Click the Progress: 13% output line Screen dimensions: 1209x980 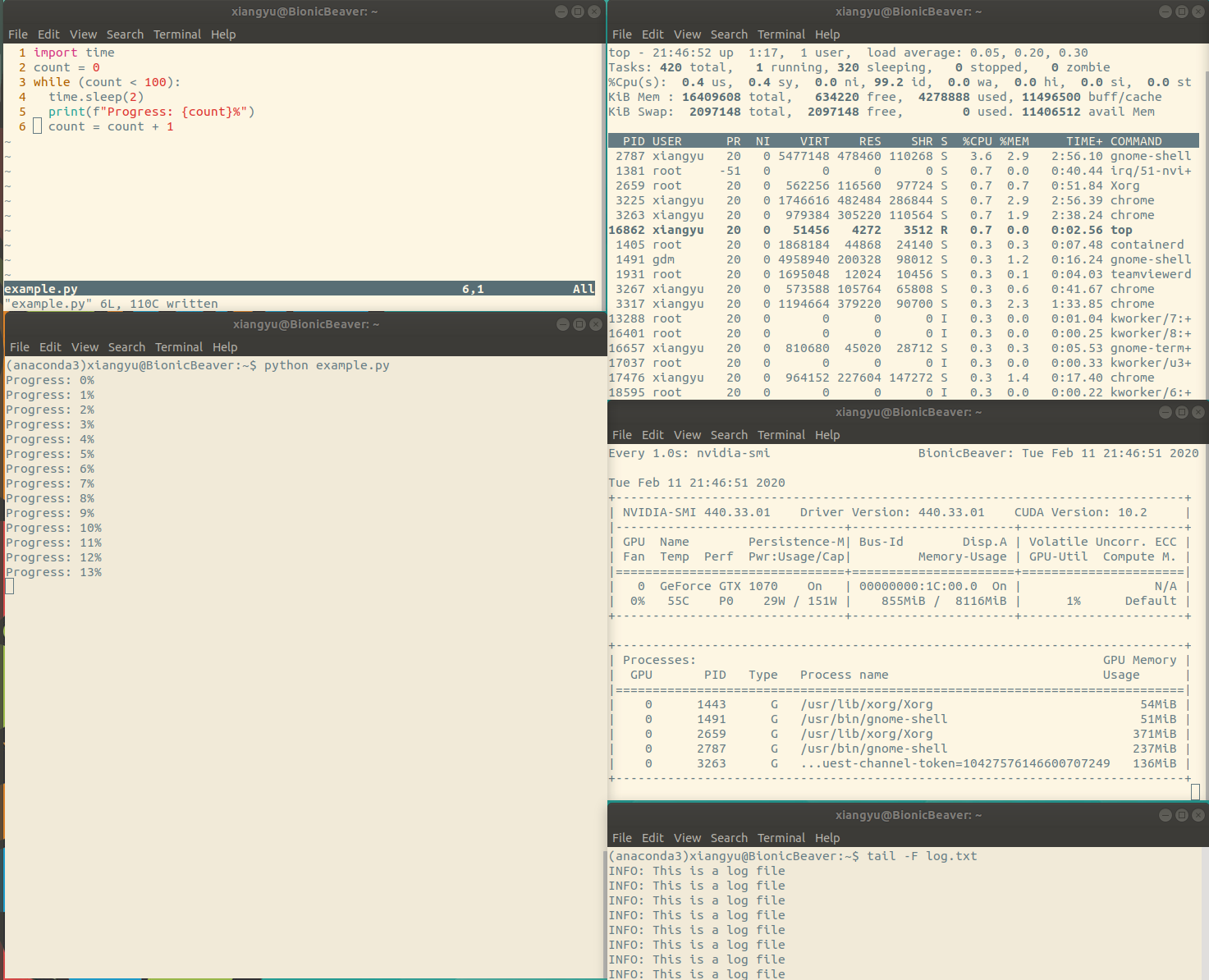[x=54, y=572]
